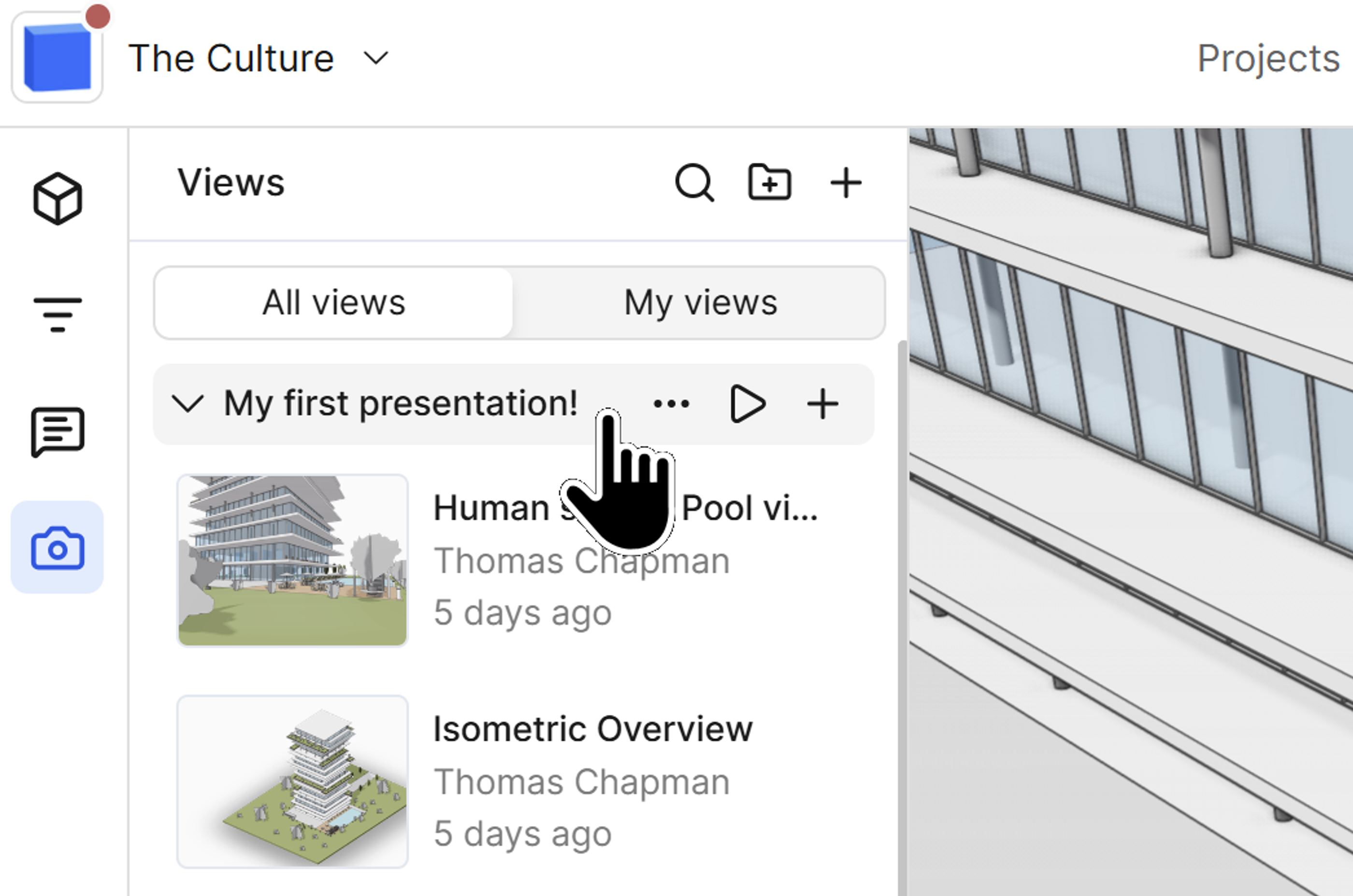
Task: Switch to the All views tab
Action: [x=334, y=303]
